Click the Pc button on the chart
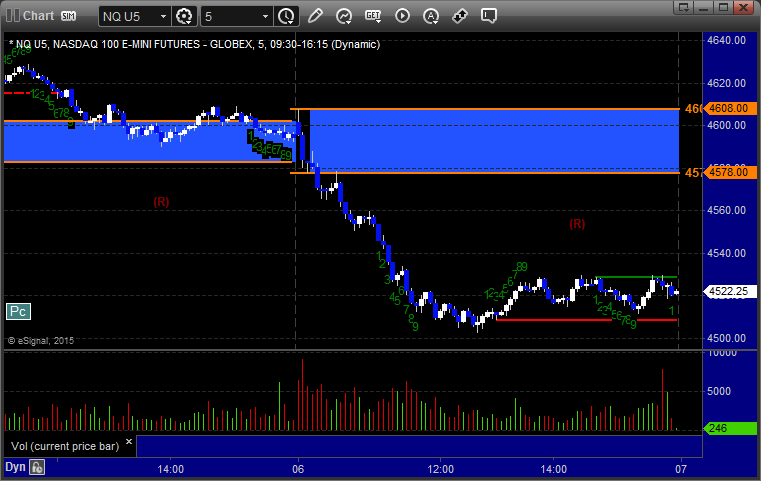This screenshot has width=761, height=481. coord(18,312)
